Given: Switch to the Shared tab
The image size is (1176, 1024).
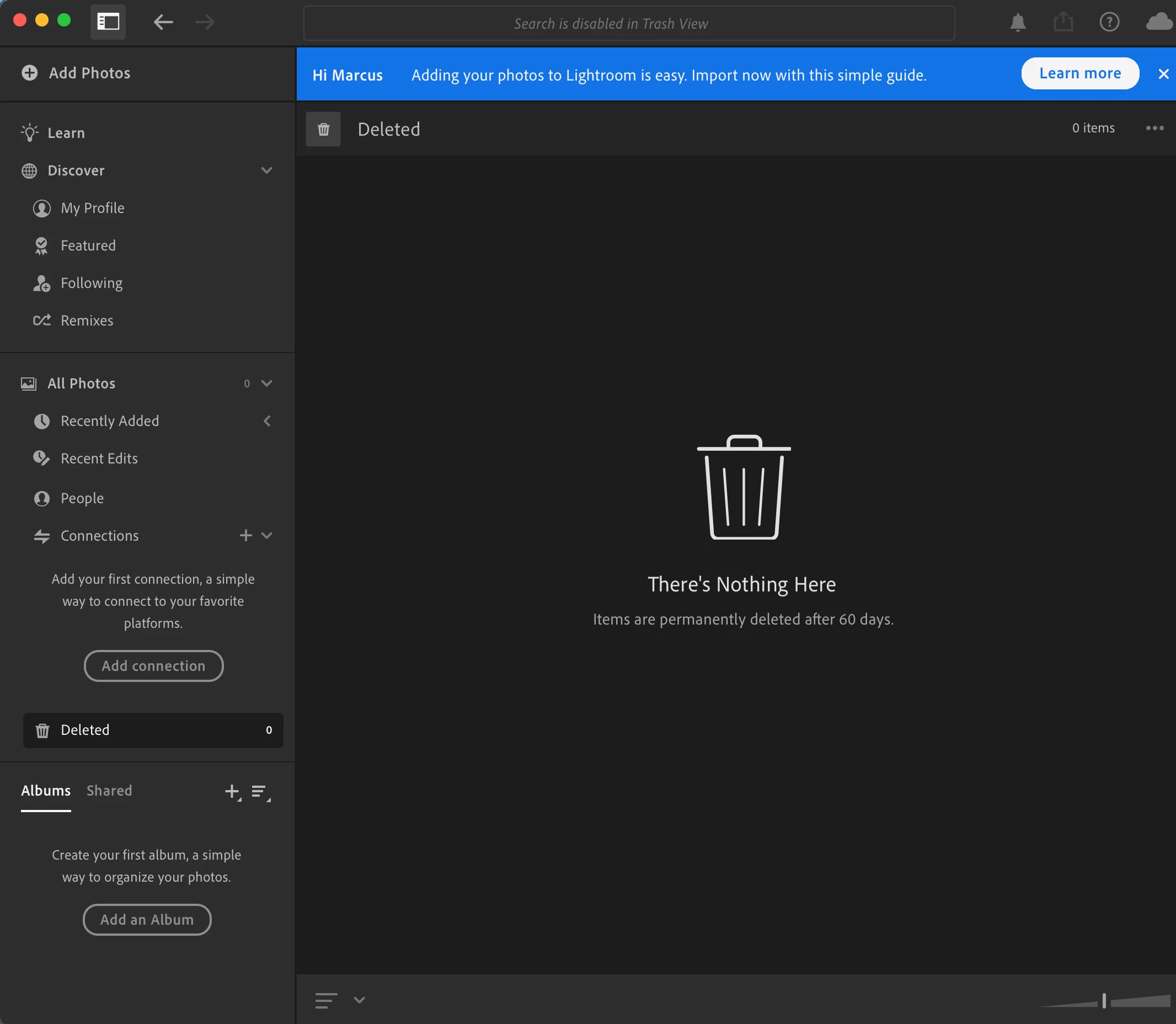Looking at the screenshot, I should 109,791.
